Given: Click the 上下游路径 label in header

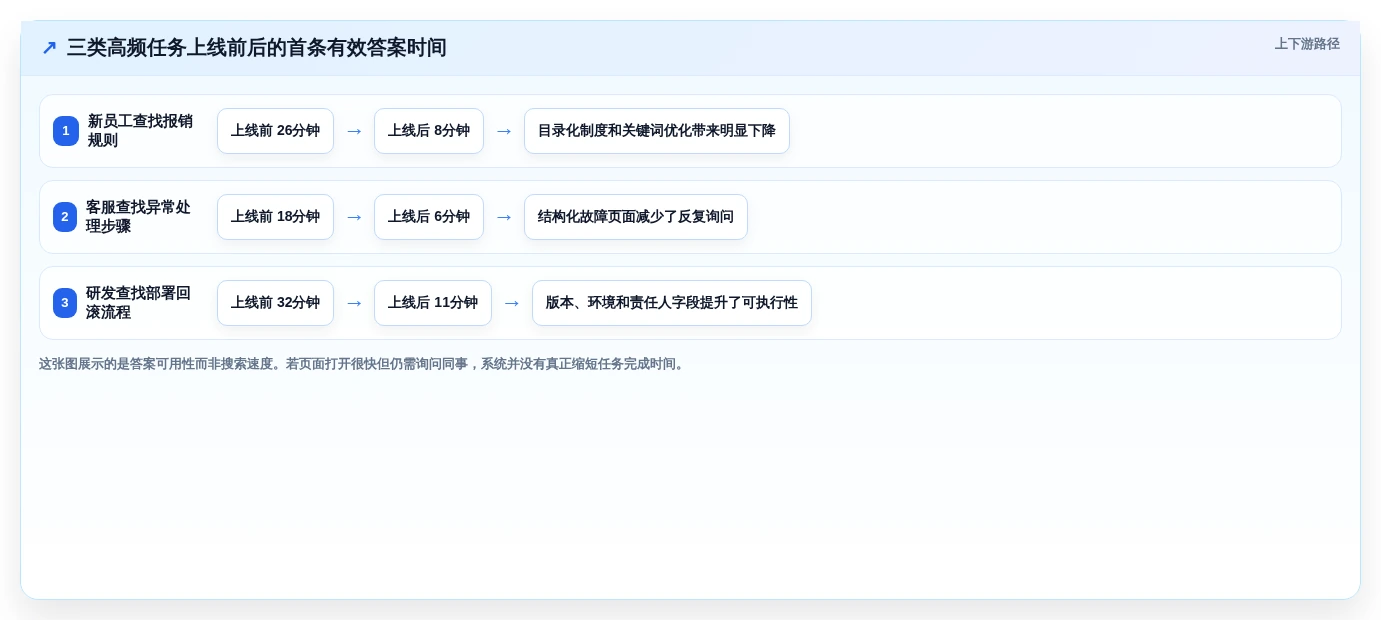Looking at the screenshot, I should 1307,44.
